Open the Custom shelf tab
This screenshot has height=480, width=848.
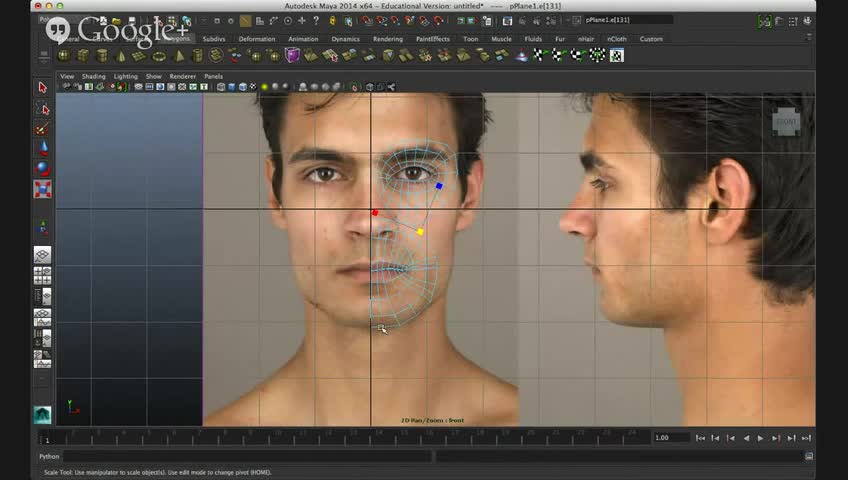coord(651,39)
